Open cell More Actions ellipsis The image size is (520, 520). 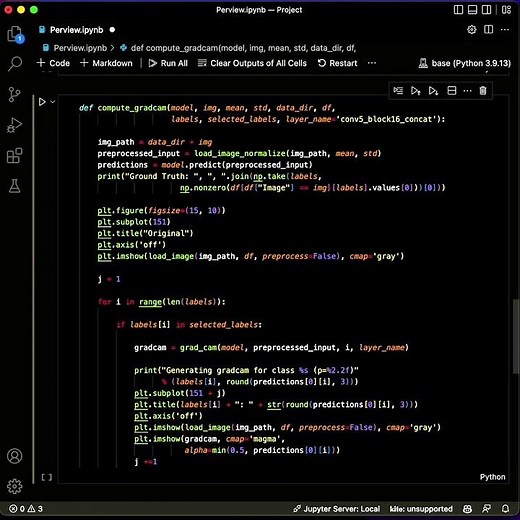[x=467, y=91]
